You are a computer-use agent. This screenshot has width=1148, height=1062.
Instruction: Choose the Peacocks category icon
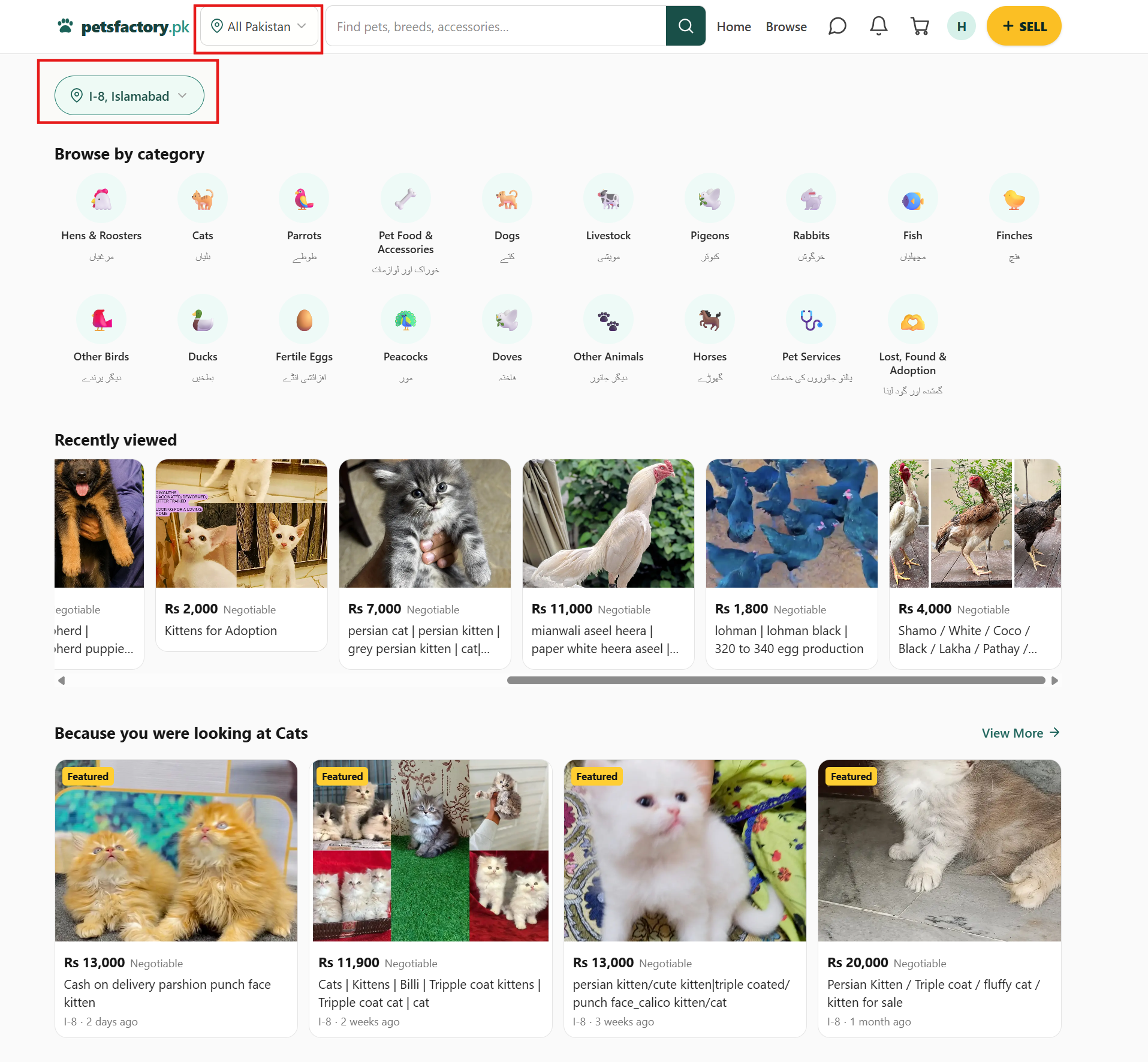[406, 320]
